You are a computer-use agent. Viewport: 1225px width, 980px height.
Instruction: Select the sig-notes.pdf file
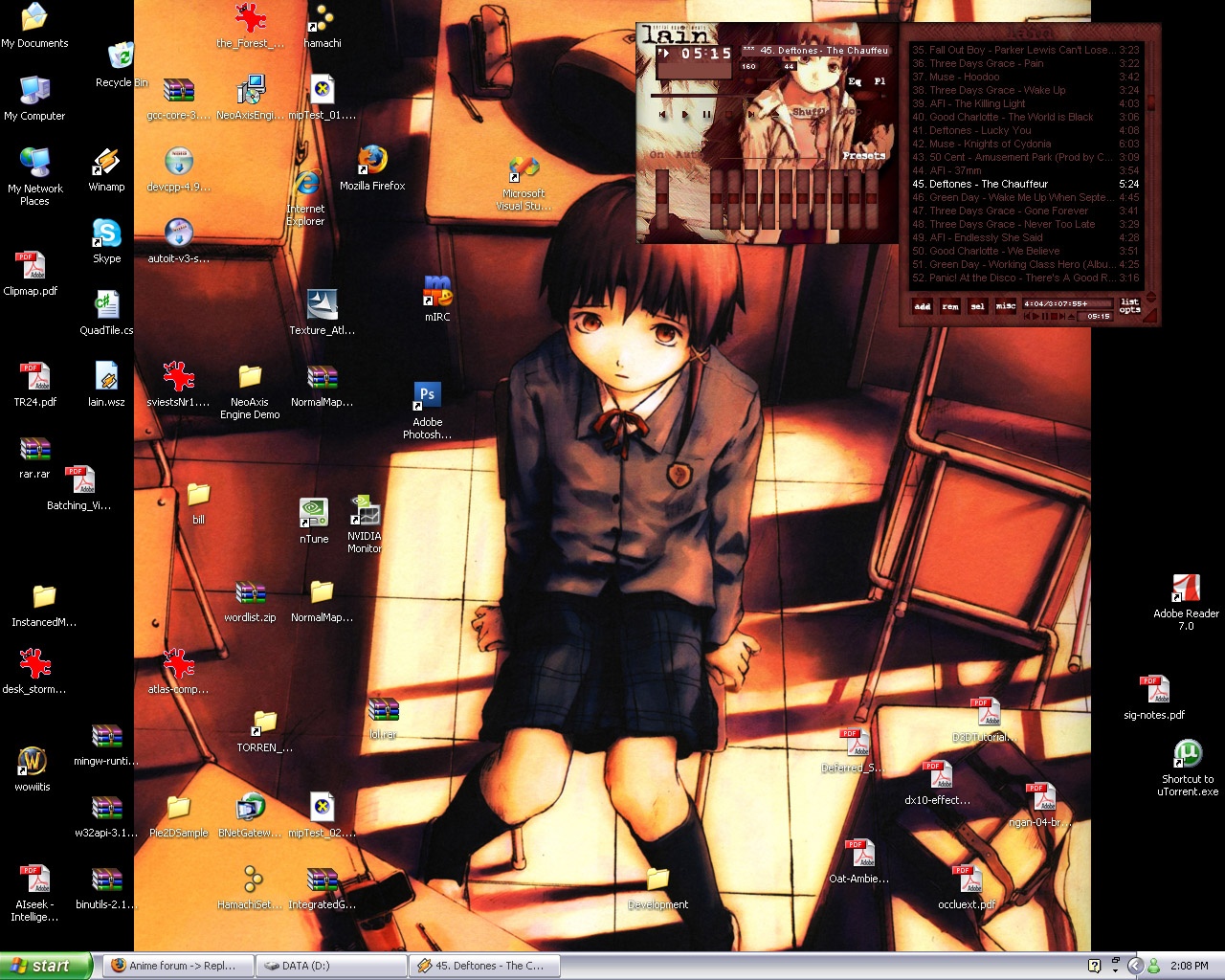tap(1154, 698)
